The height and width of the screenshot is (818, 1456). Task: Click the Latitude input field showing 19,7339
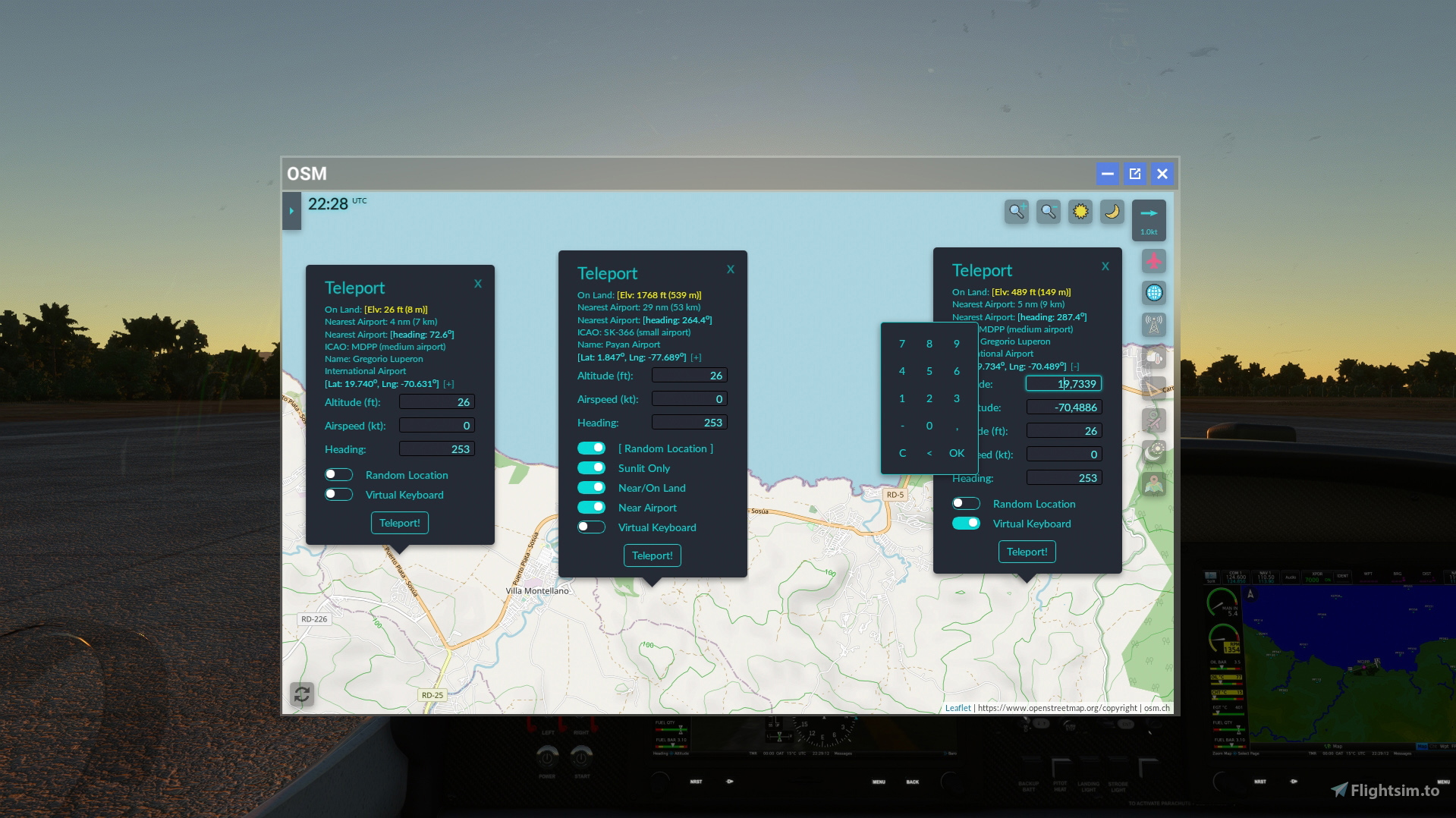point(1064,383)
